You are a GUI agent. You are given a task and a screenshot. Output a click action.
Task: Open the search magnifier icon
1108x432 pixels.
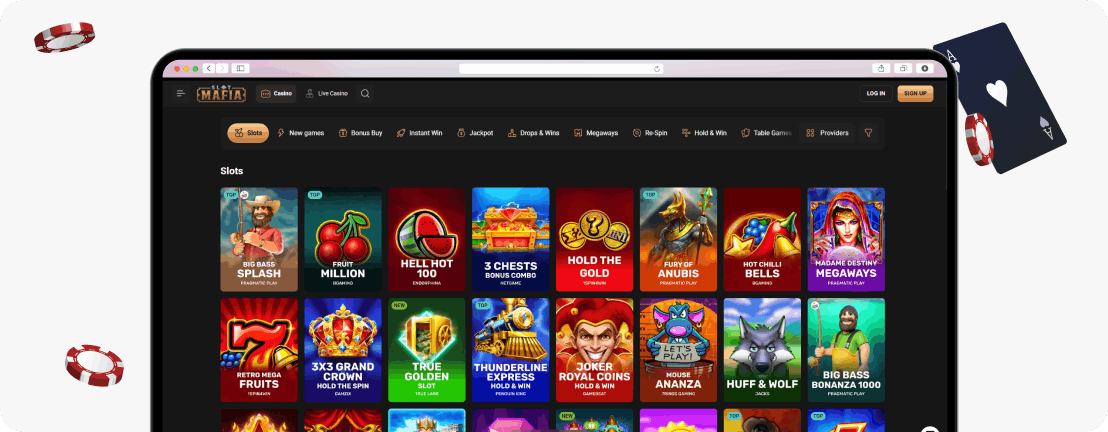[365, 93]
